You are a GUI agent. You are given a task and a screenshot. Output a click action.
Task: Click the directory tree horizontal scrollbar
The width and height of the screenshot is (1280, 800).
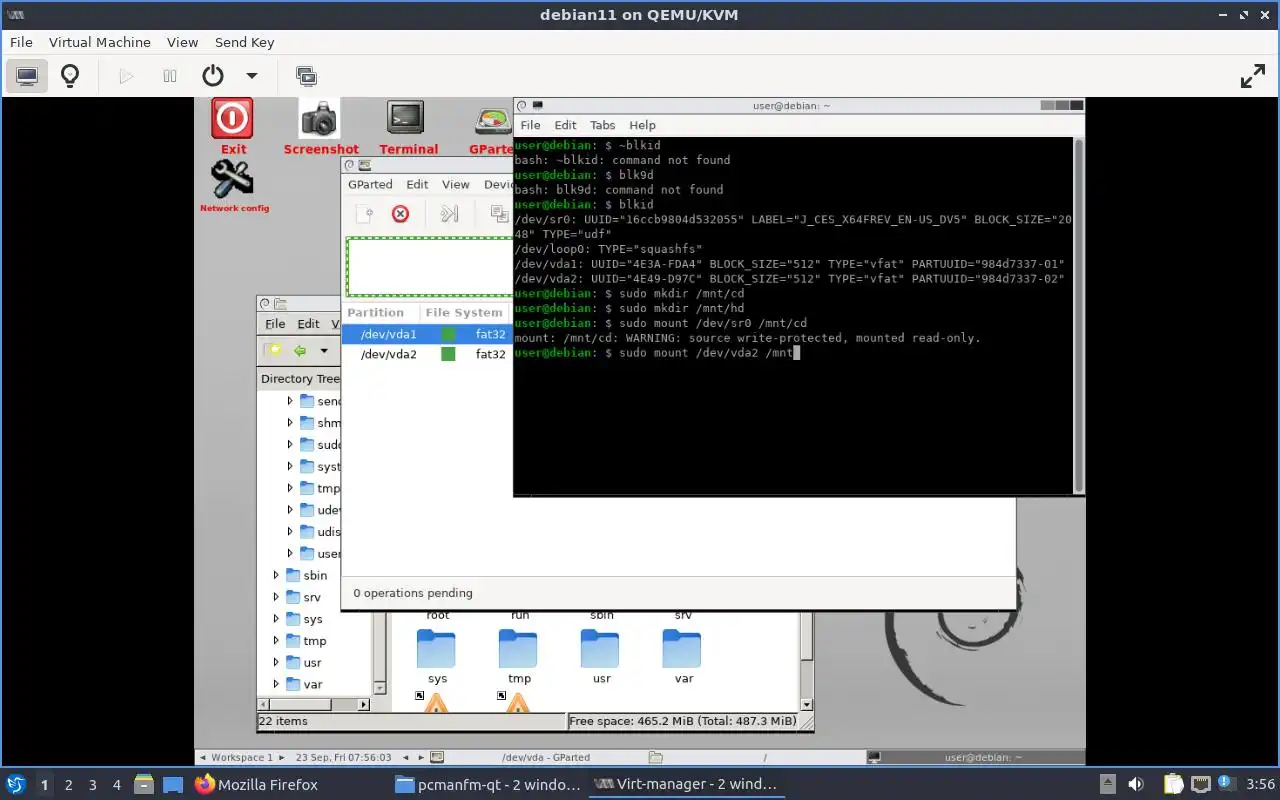click(x=315, y=704)
